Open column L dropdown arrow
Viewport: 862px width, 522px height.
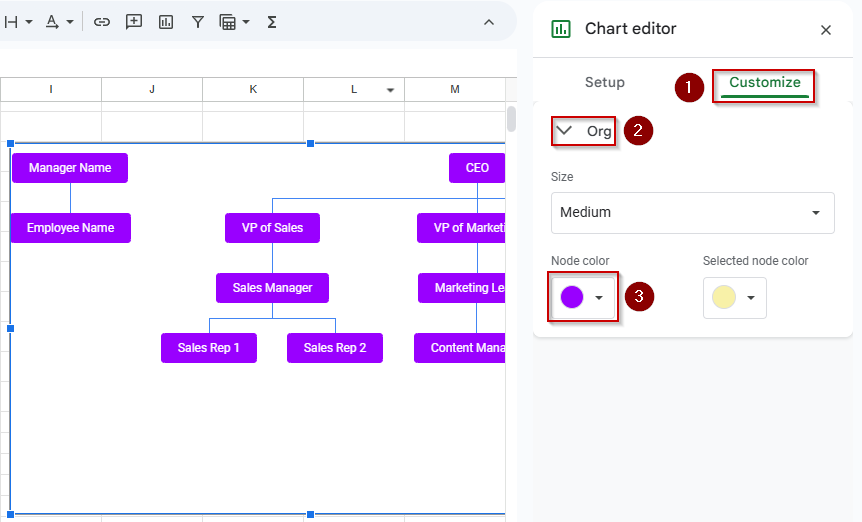(x=390, y=90)
